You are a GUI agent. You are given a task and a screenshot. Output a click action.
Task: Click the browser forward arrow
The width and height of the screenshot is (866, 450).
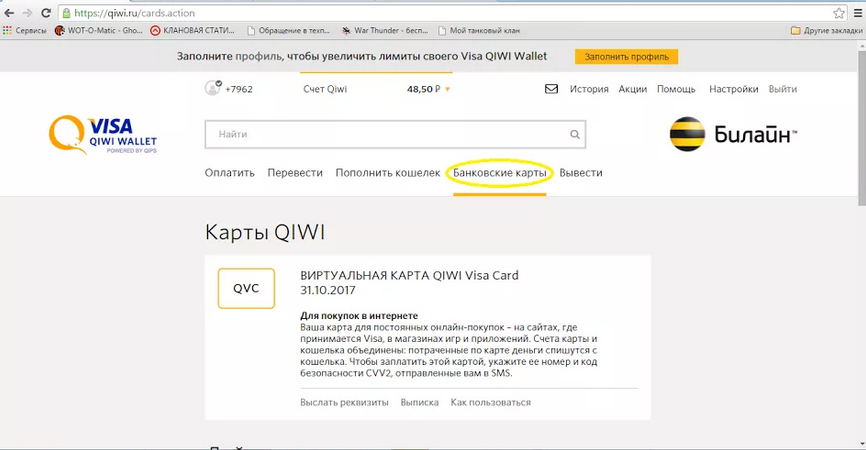click(27, 13)
